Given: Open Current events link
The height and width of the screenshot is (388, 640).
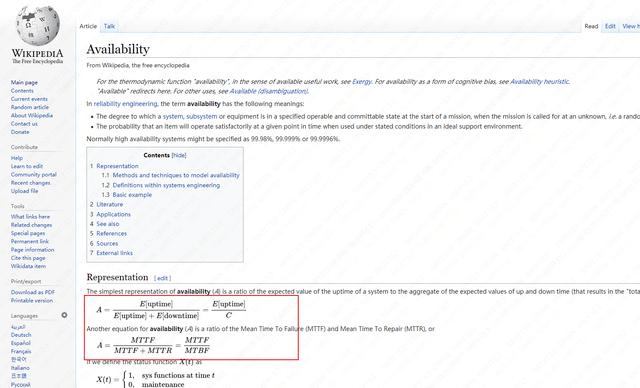Looking at the screenshot, I should (29, 99).
